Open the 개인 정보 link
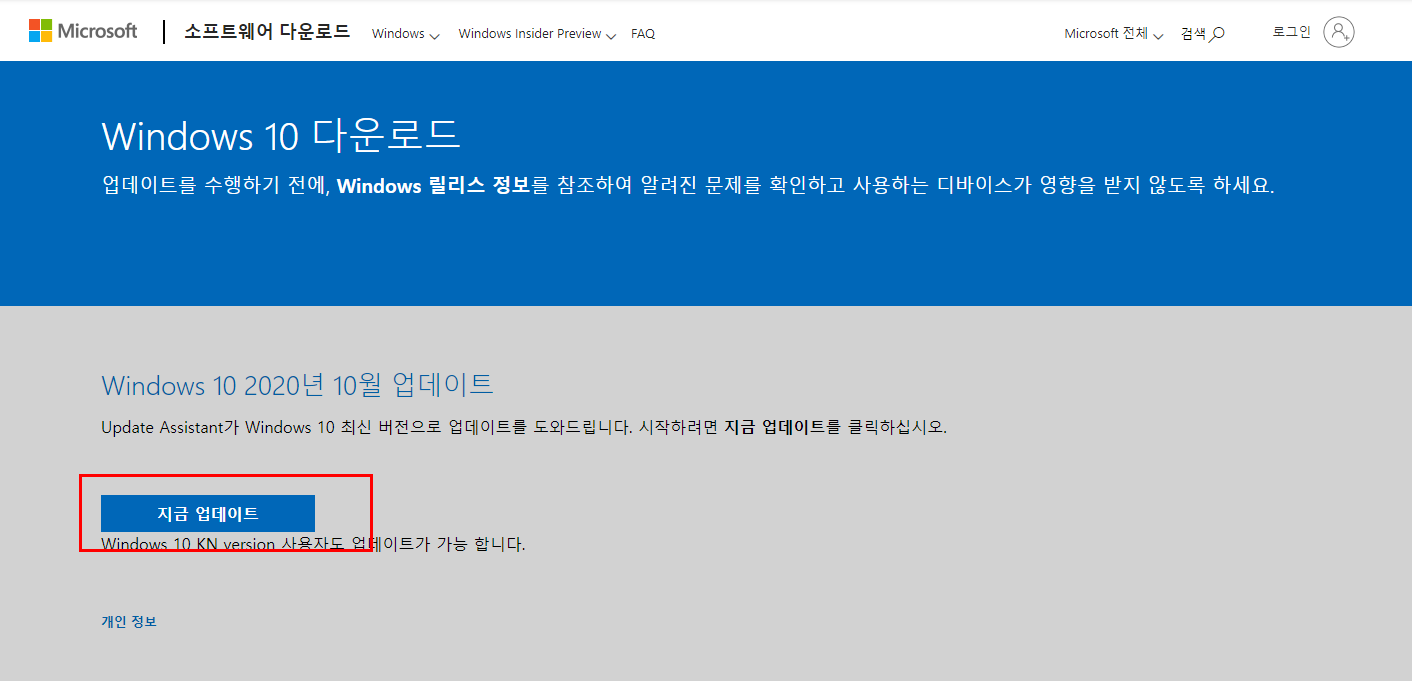The image size is (1412, 681). pos(129,622)
